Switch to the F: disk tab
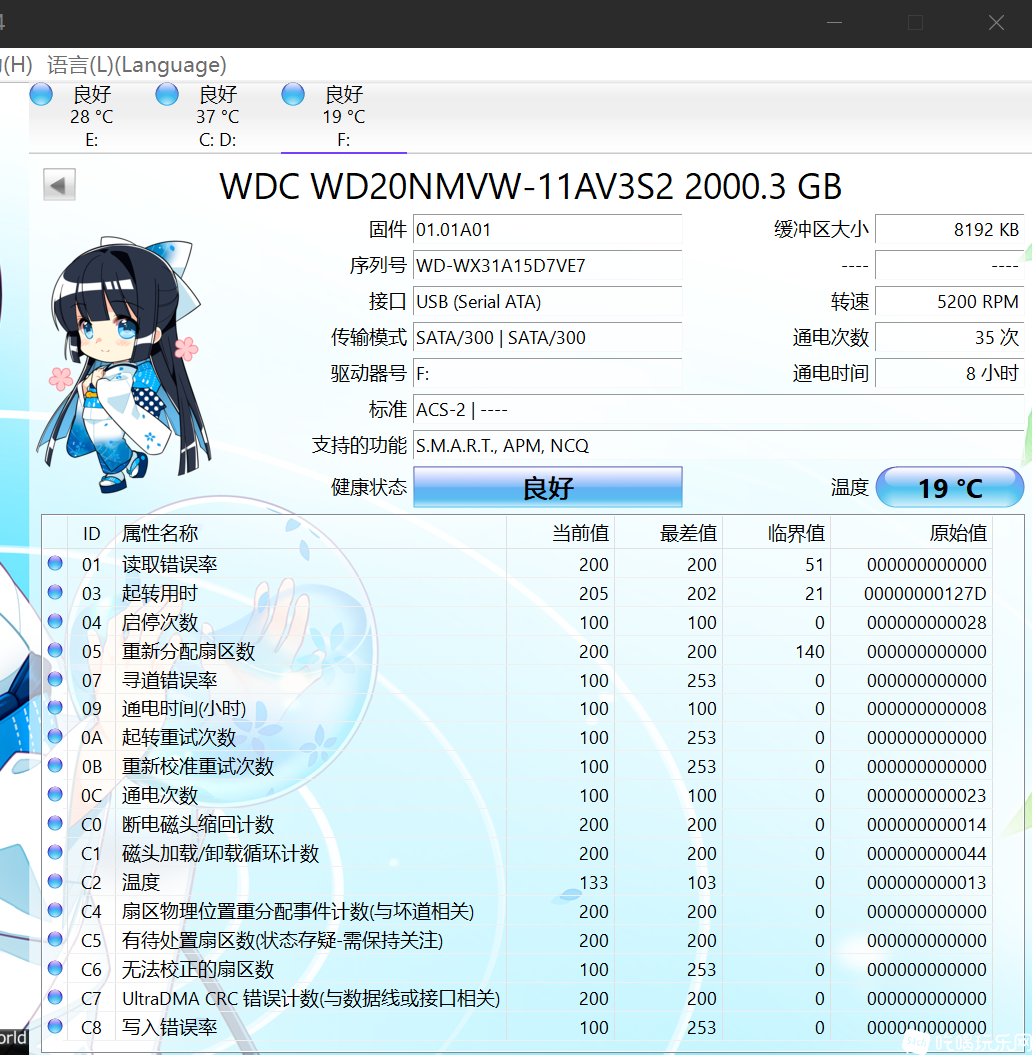 pyautogui.click(x=344, y=117)
